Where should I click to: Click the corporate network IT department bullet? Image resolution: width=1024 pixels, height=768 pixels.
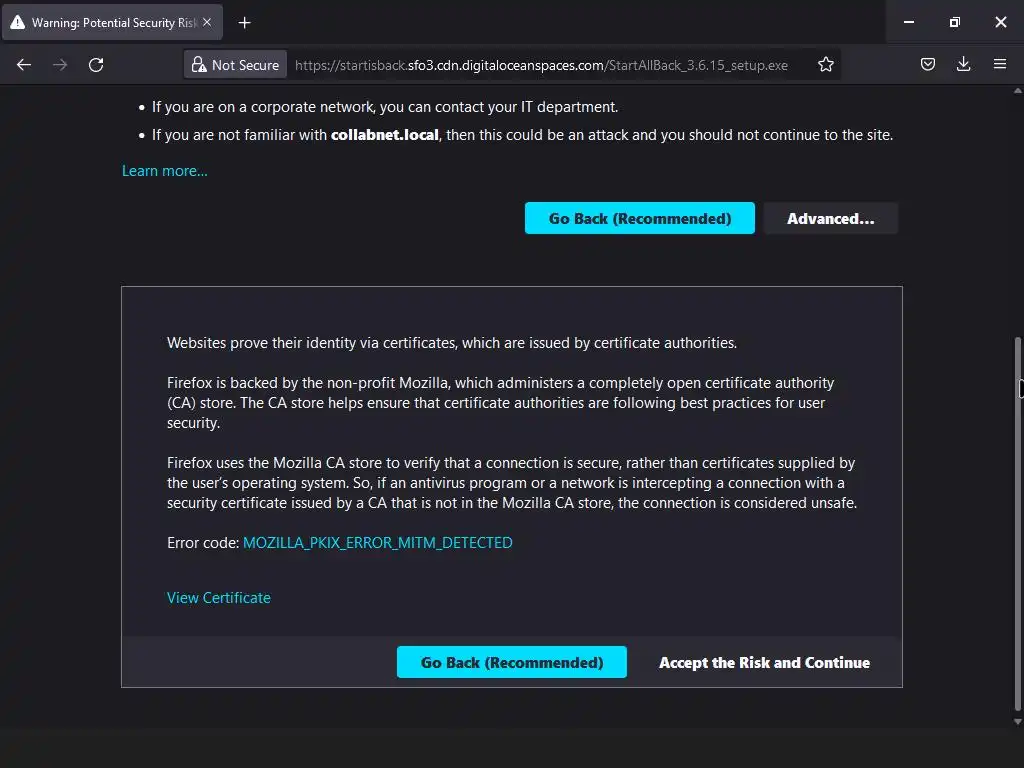[385, 107]
